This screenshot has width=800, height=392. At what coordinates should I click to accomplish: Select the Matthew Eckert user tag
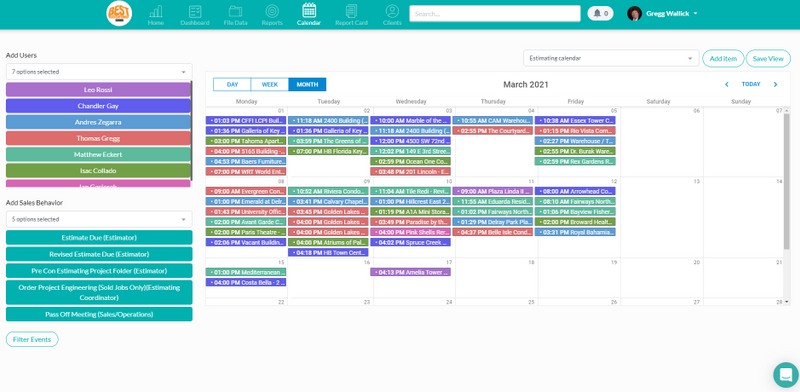pyautogui.click(x=98, y=155)
